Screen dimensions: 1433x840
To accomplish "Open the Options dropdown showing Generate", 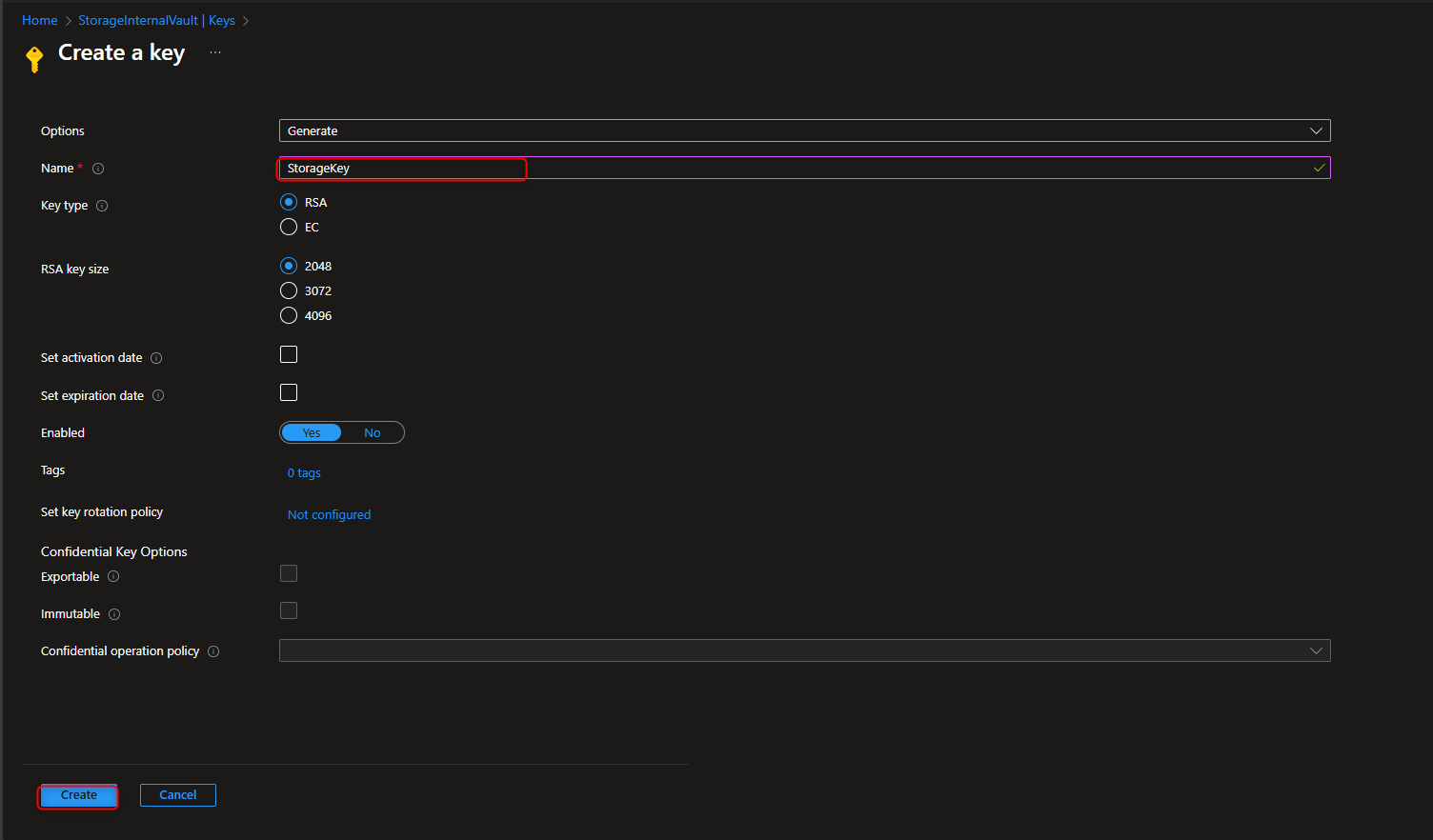I will (x=1318, y=130).
